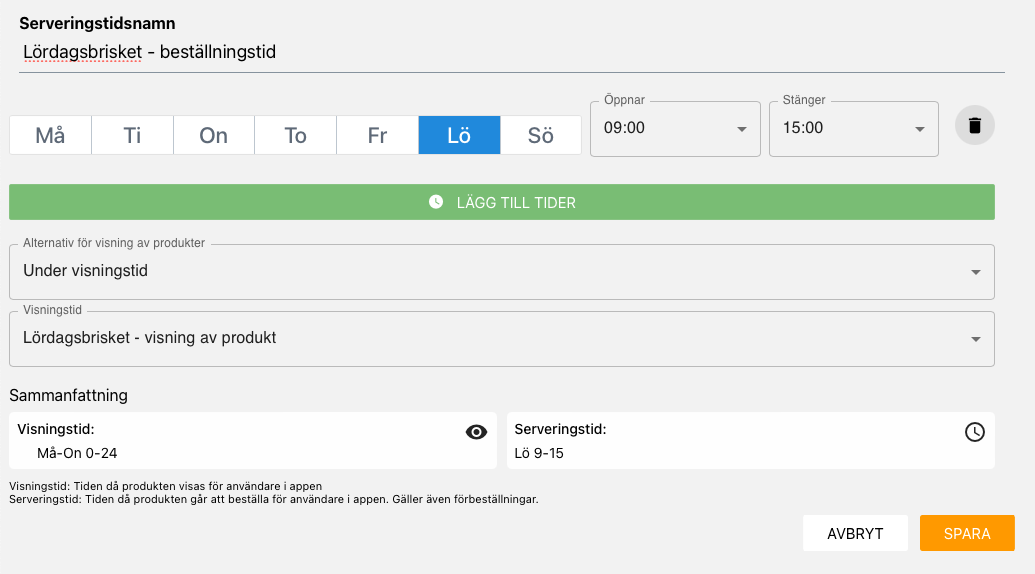Viewport: 1035px width, 574px height.
Task: Toggle the Sö weekday button
Action: tap(541, 135)
